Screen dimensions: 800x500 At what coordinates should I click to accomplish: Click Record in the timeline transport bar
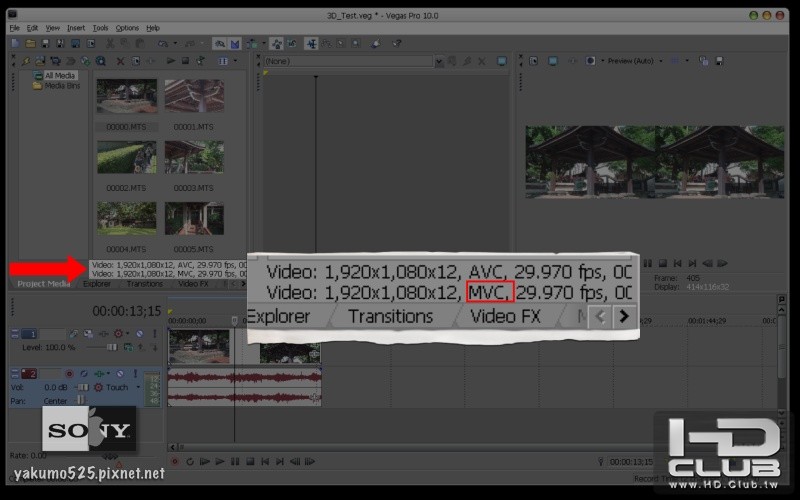click(174, 462)
